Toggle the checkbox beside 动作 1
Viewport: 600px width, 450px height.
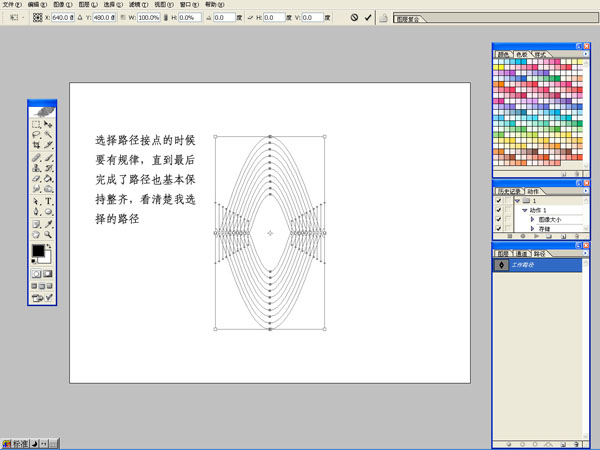(x=499, y=211)
